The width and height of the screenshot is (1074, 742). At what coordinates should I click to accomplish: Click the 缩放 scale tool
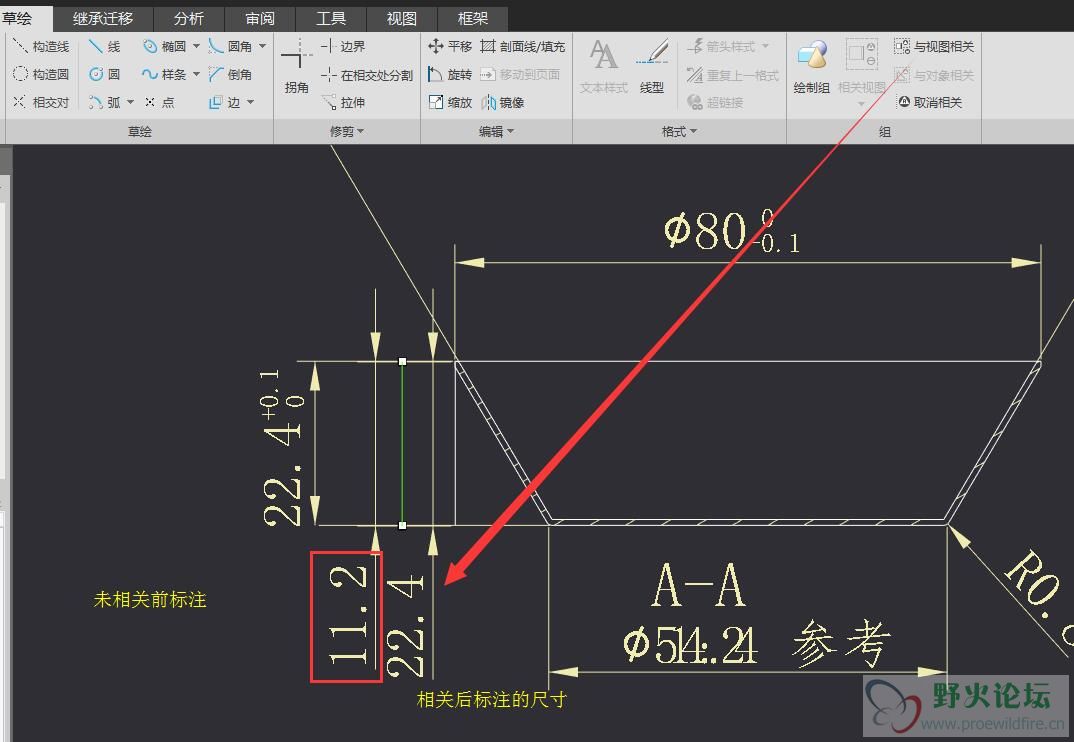coord(450,102)
